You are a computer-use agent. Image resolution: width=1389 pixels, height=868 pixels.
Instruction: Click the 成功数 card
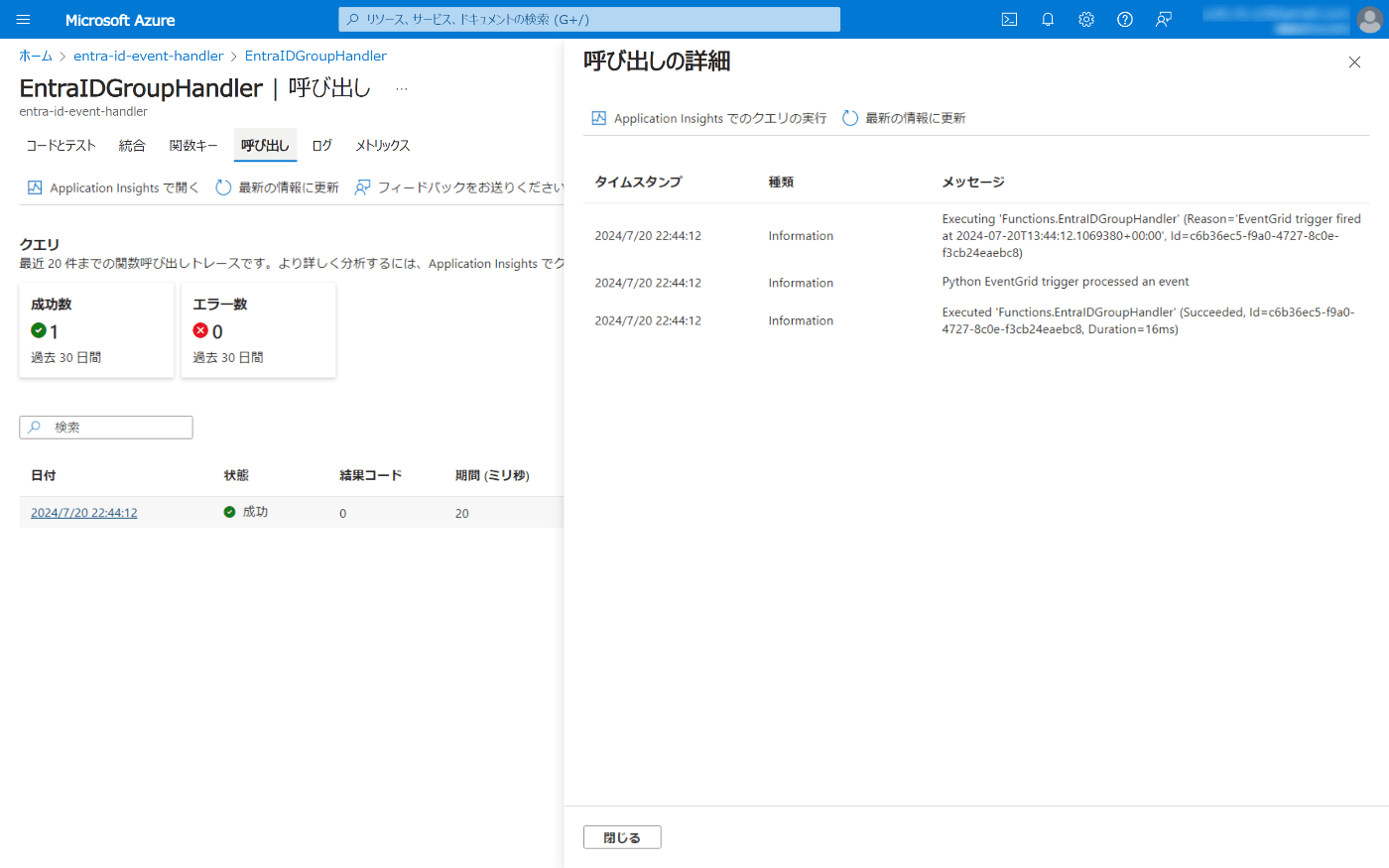[x=96, y=330]
